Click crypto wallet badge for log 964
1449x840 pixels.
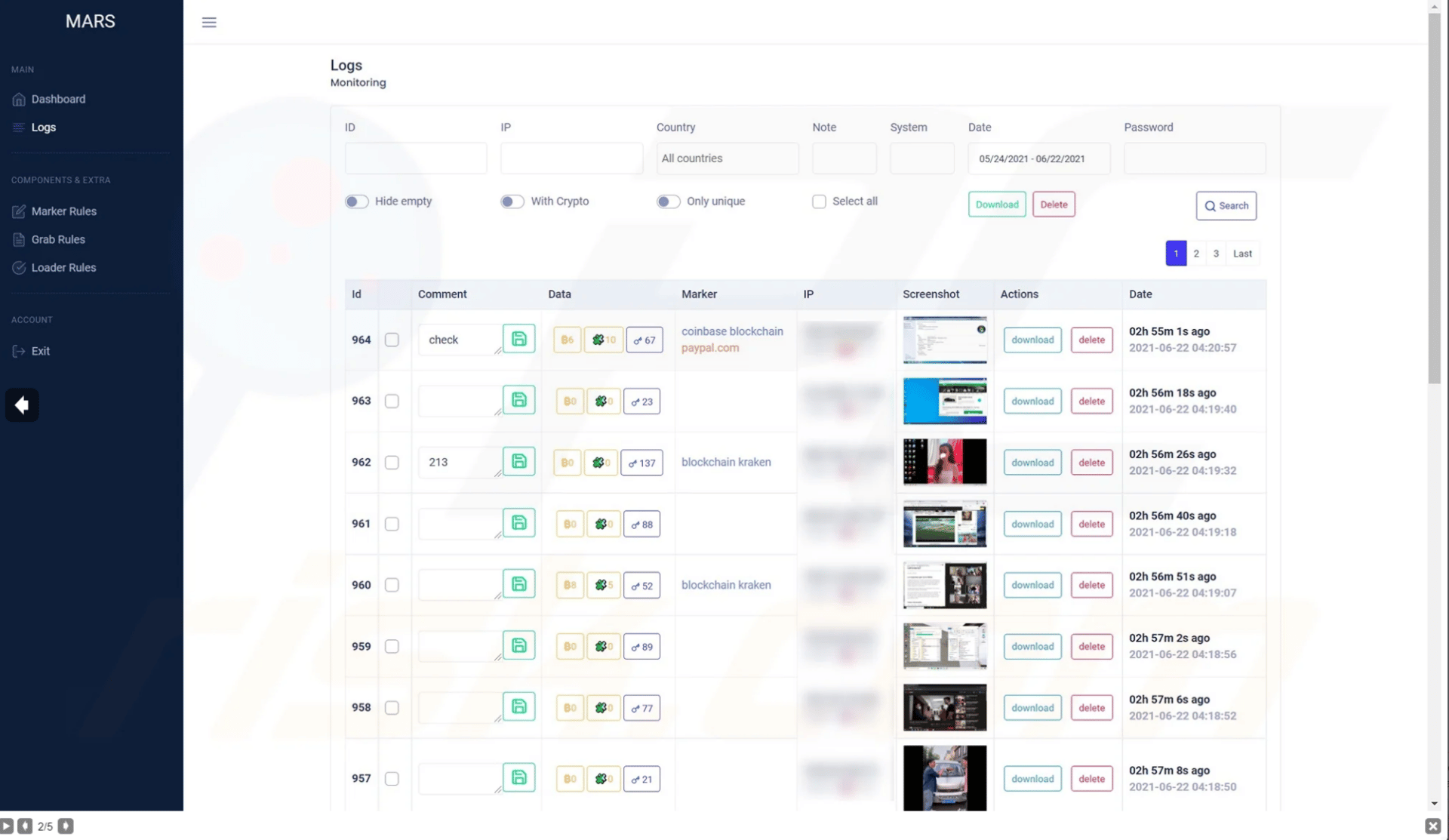click(x=603, y=340)
